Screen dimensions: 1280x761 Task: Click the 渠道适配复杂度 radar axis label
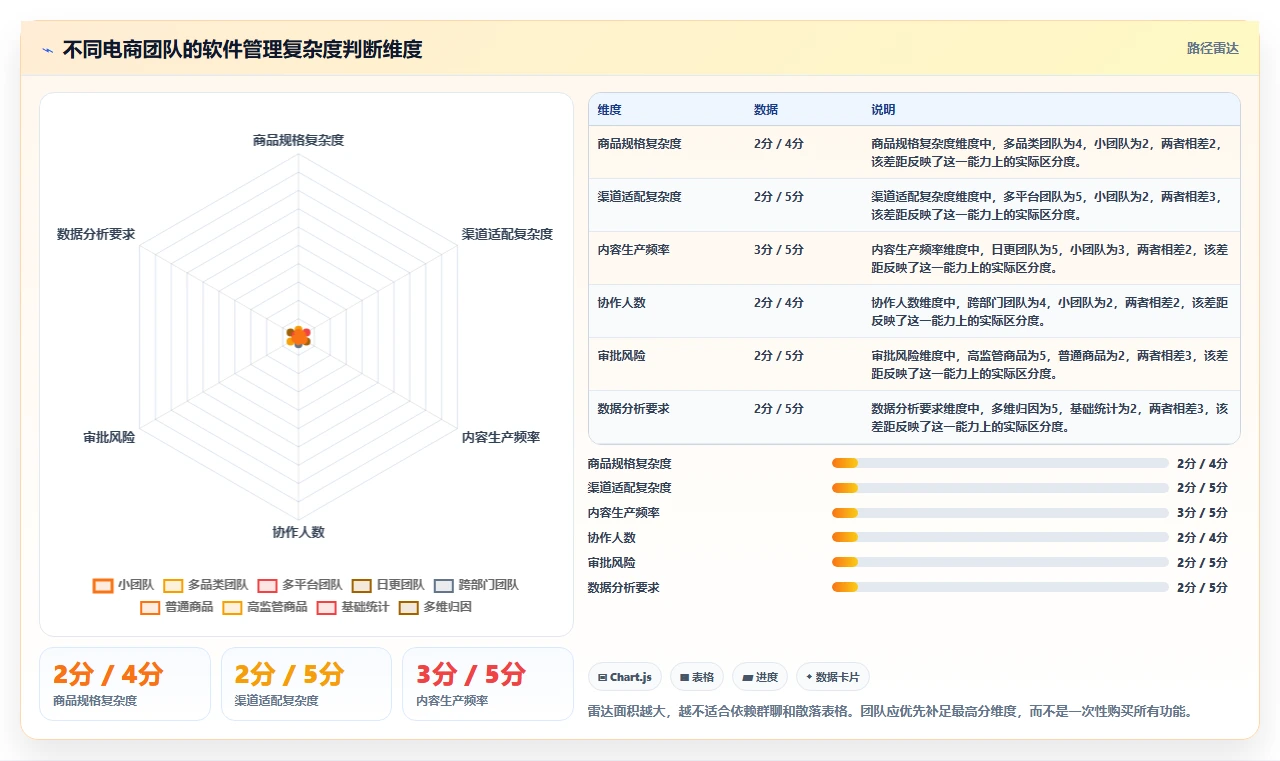pos(507,234)
